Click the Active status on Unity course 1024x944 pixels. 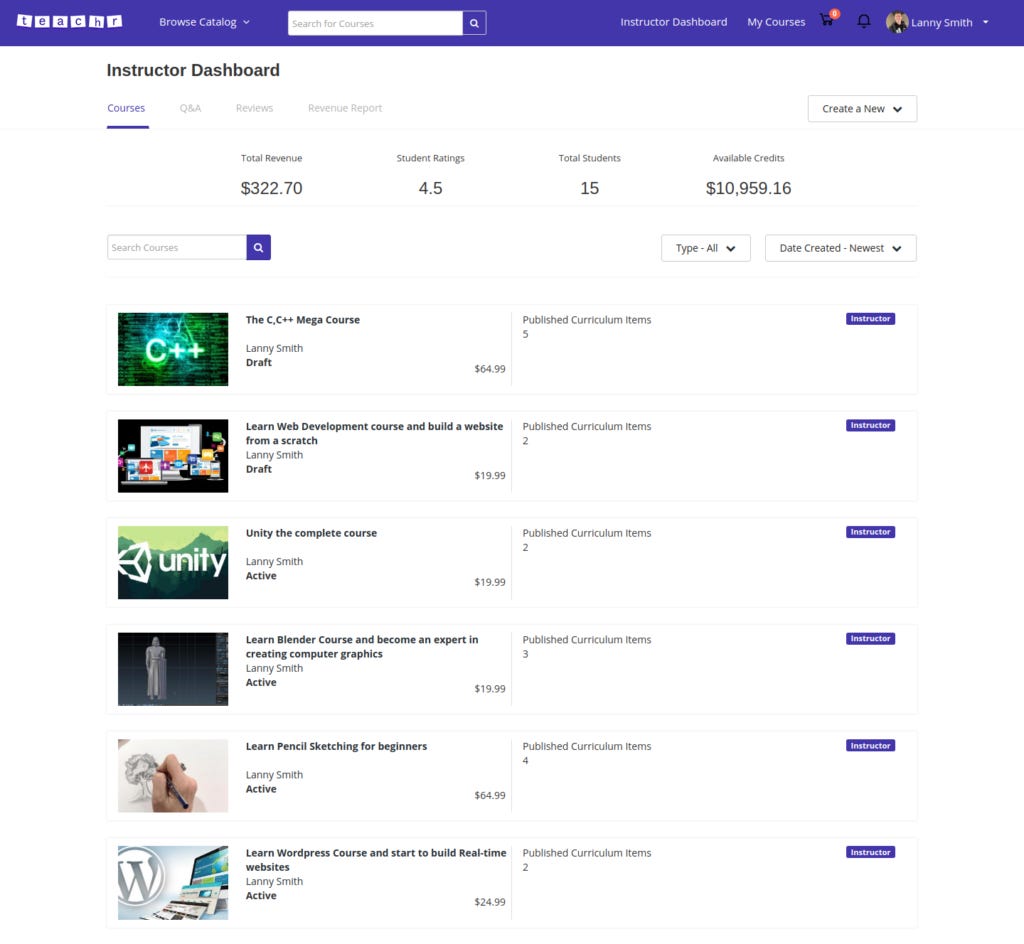[x=261, y=576]
